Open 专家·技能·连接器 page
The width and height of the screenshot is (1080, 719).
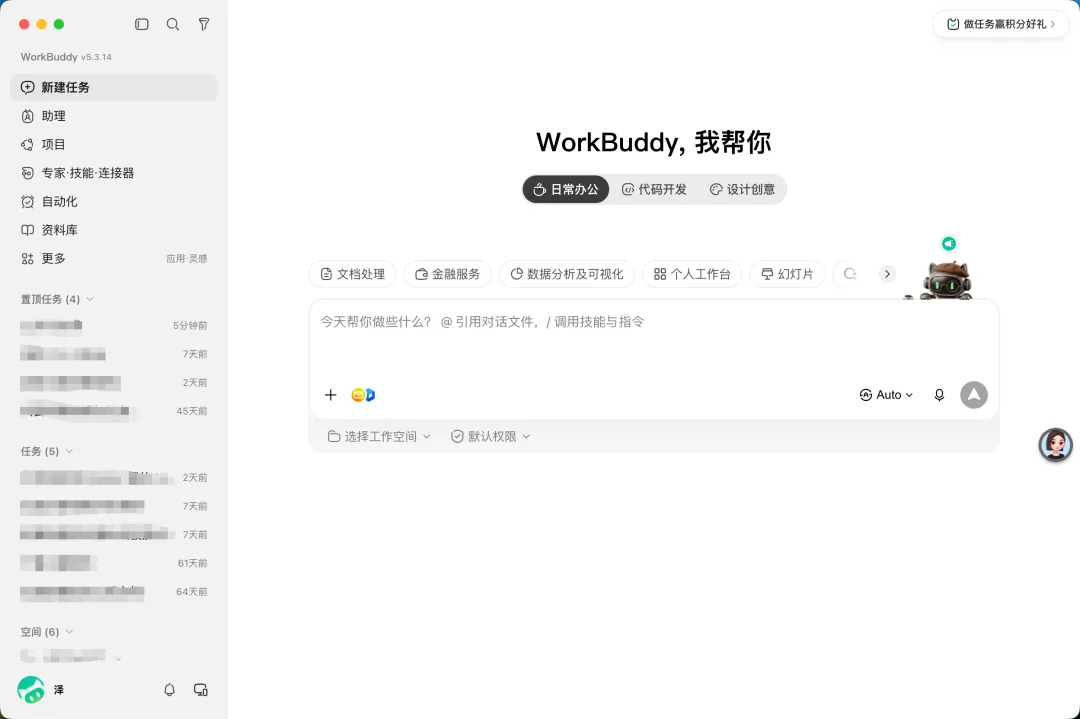pyautogui.click(x=114, y=173)
